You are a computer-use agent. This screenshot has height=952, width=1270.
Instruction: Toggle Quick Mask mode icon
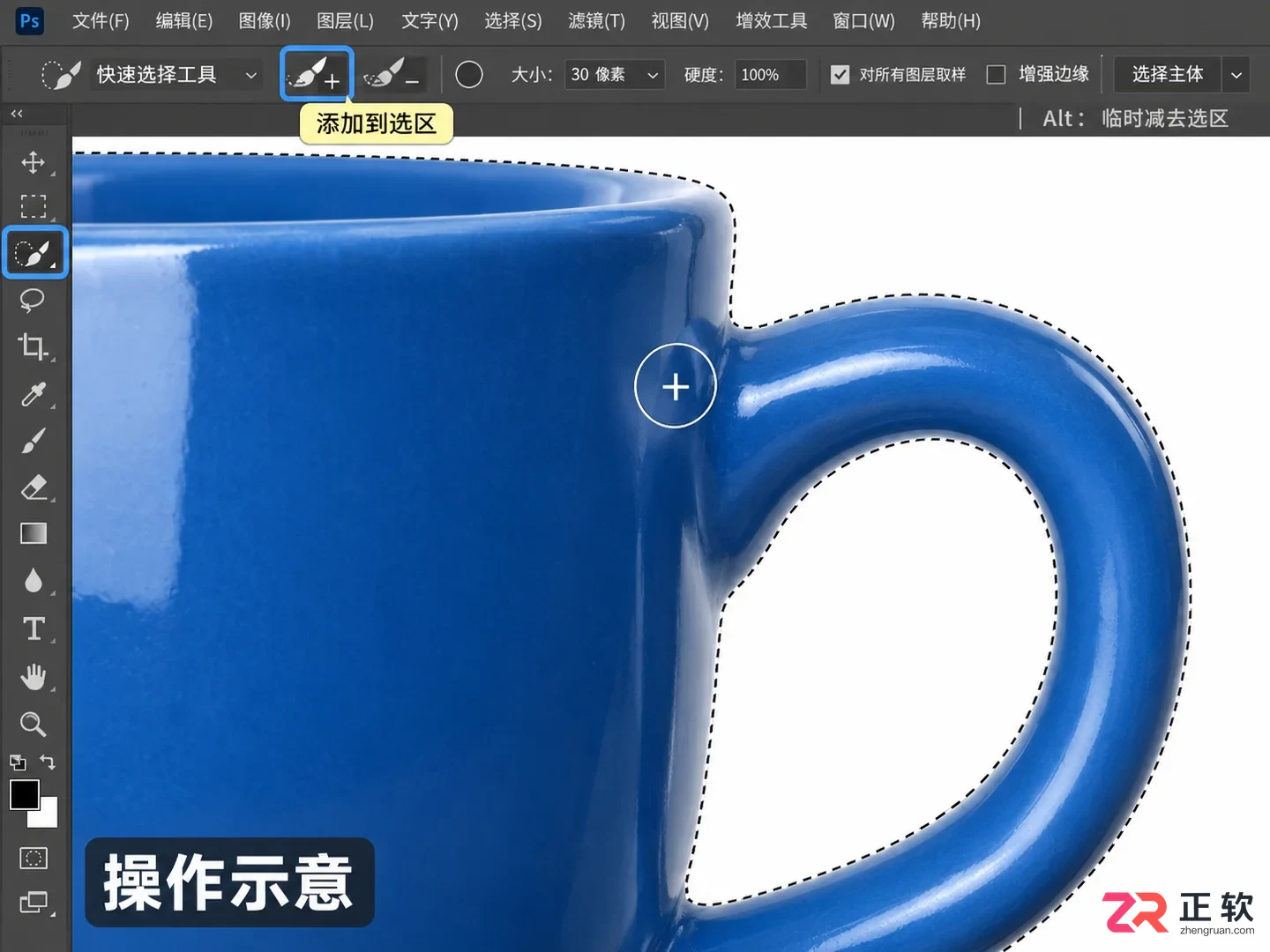click(x=34, y=858)
